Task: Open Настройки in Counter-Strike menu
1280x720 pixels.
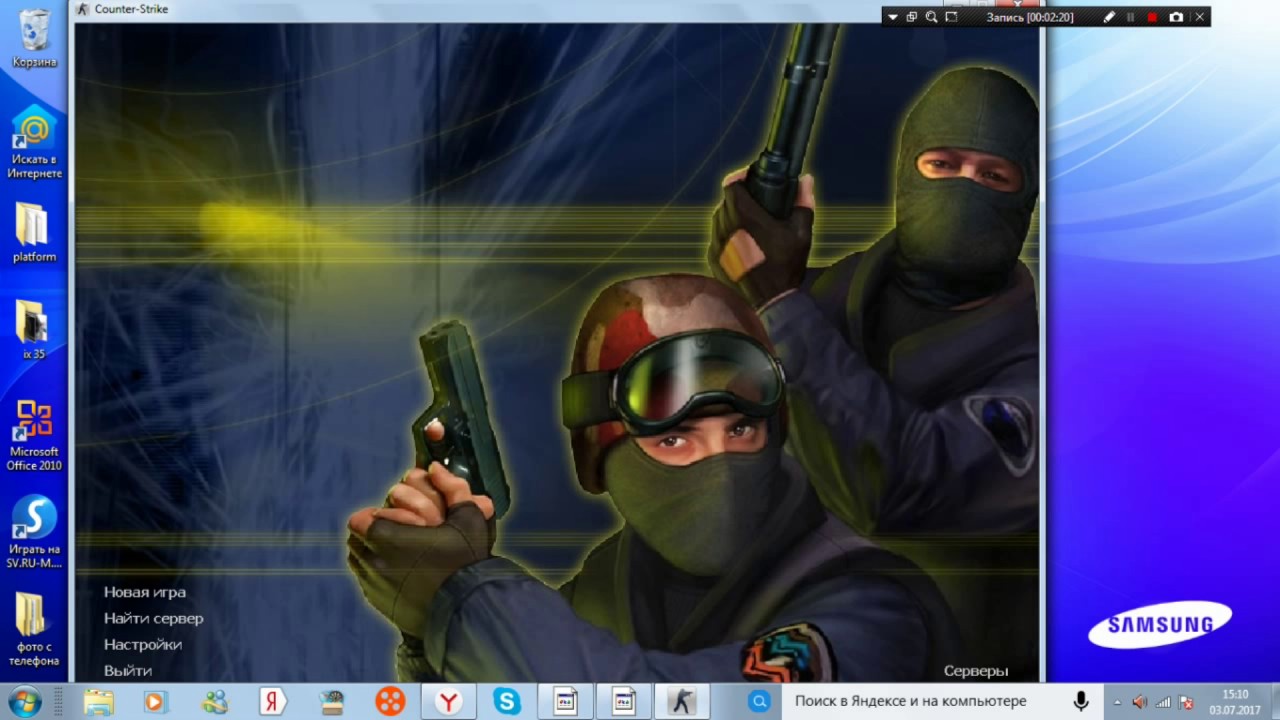Action: pos(143,645)
